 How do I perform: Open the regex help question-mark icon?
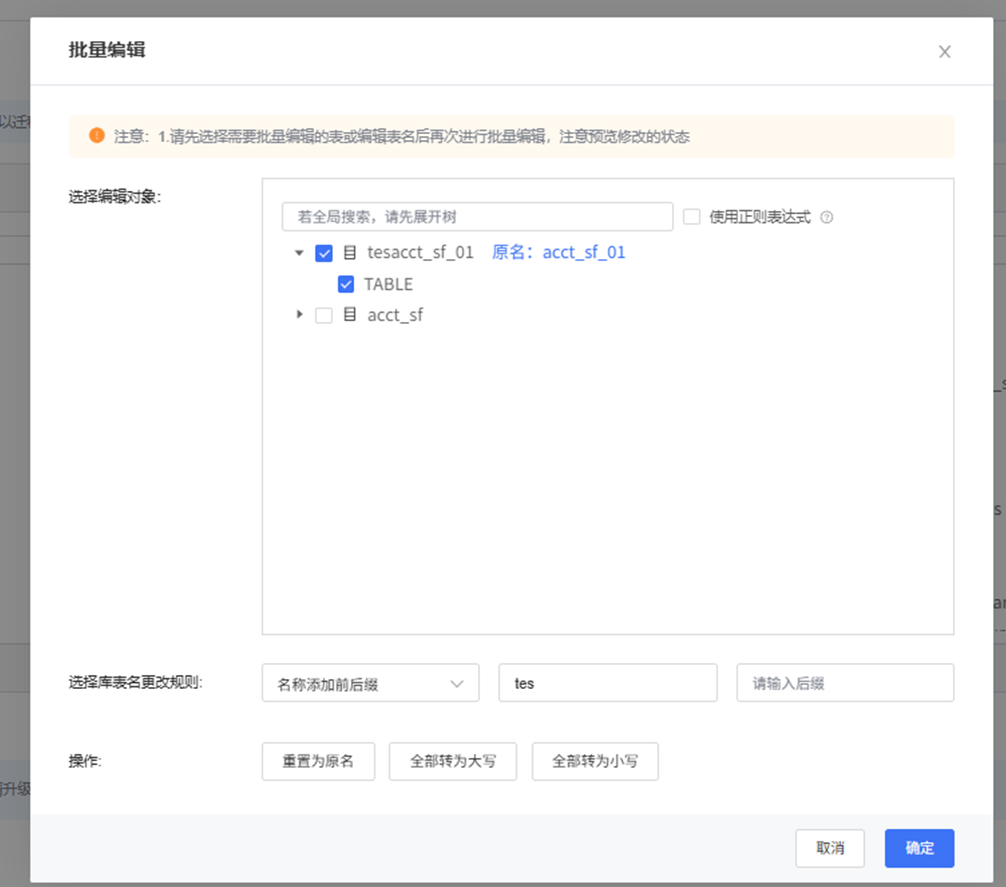(x=826, y=217)
